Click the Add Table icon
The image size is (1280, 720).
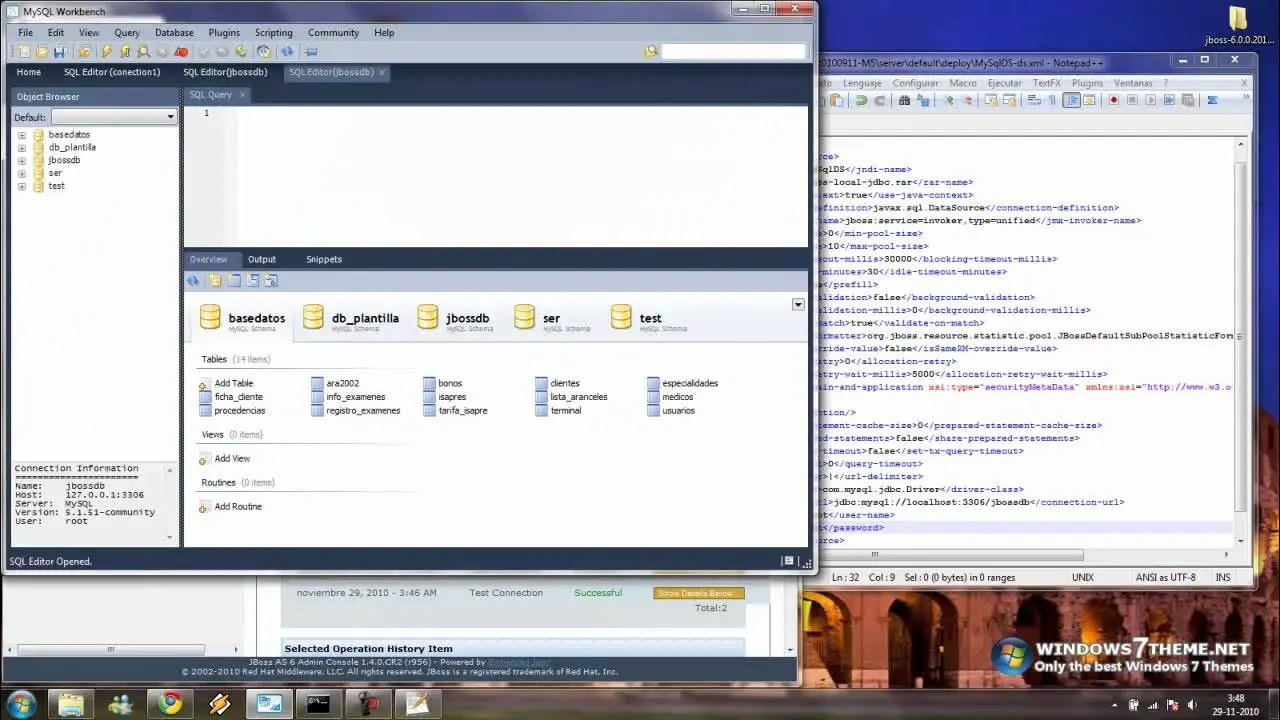pyautogui.click(x=205, y=383)
